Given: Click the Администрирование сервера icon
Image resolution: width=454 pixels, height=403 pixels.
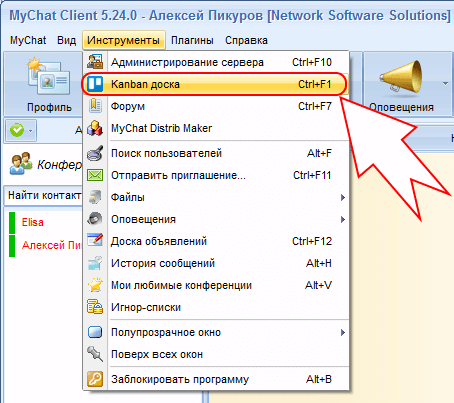Looking at the screenshot, I should pyautogui.click(x=95, y=62).
